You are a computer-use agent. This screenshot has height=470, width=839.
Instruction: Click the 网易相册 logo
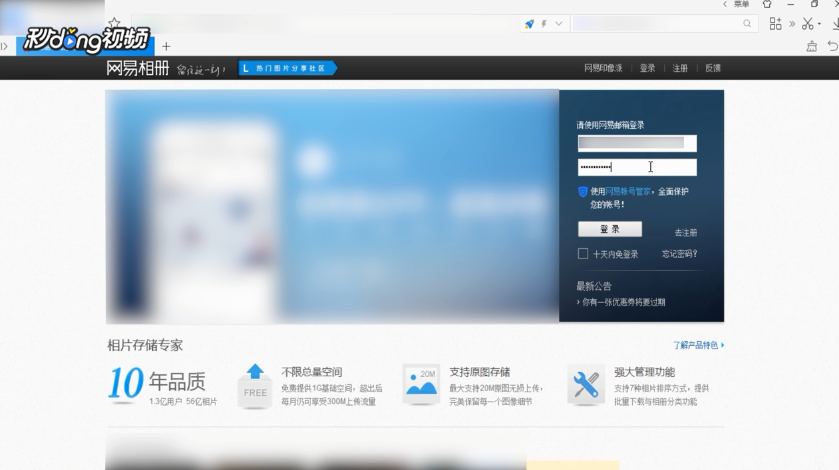(x=138, y=68)
